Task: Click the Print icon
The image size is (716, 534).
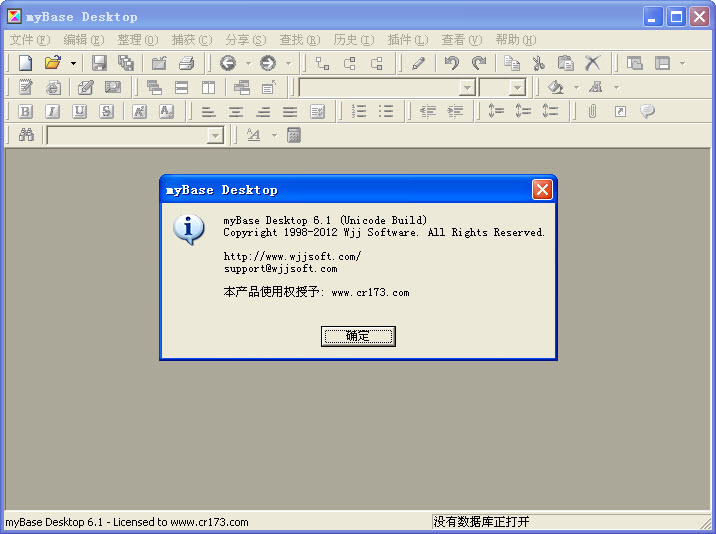Action: tap(186, 63)
